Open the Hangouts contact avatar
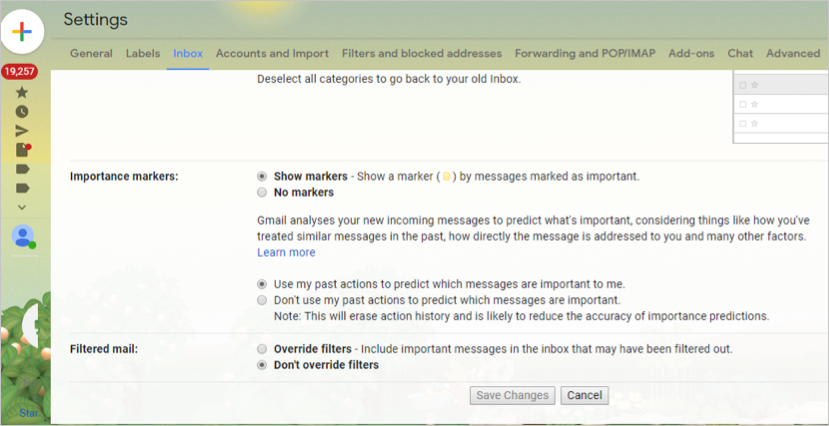 pos(22,236)
